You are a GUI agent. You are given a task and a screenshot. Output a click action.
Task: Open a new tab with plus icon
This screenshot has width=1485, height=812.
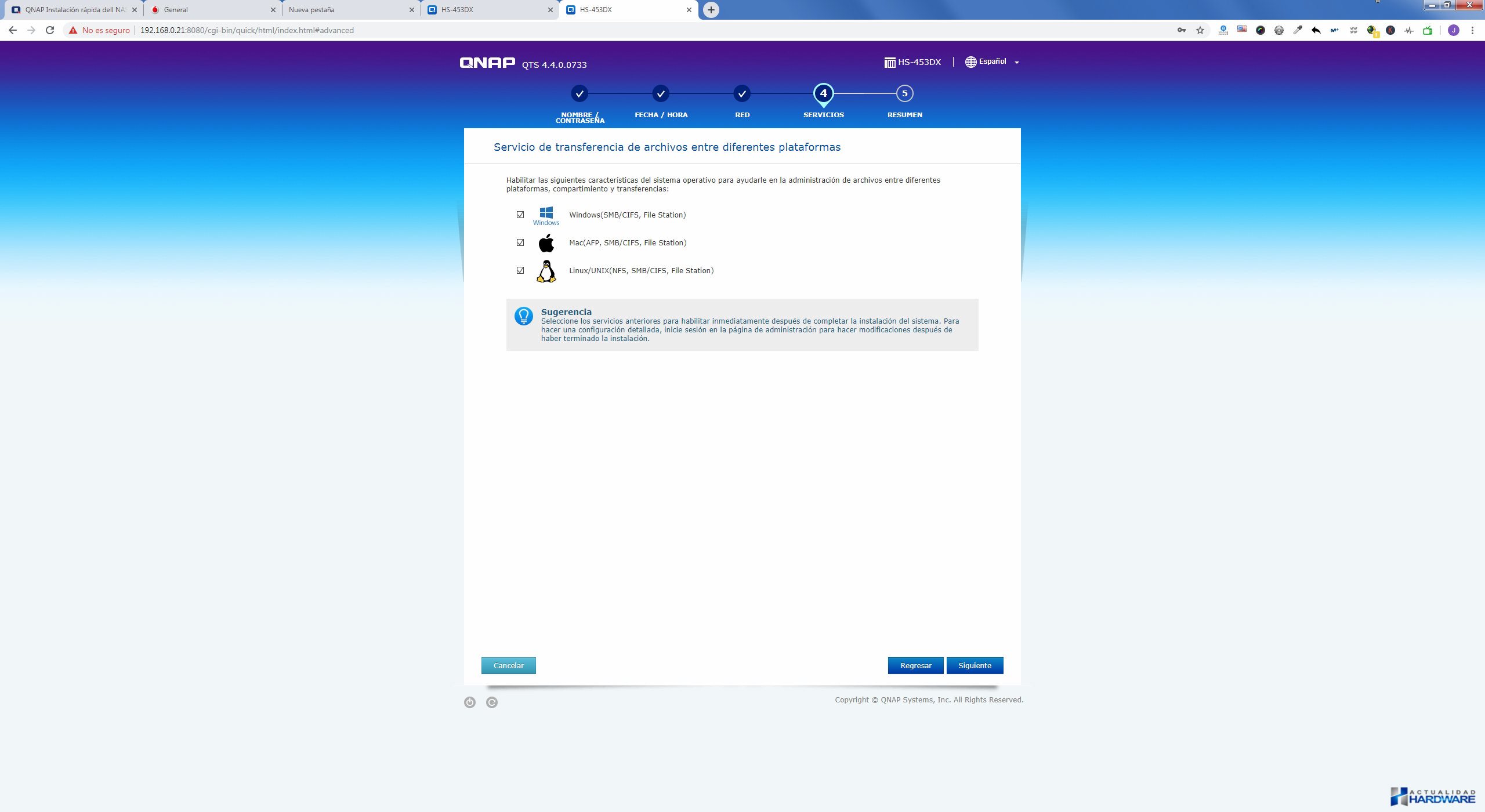coord(711,10)
